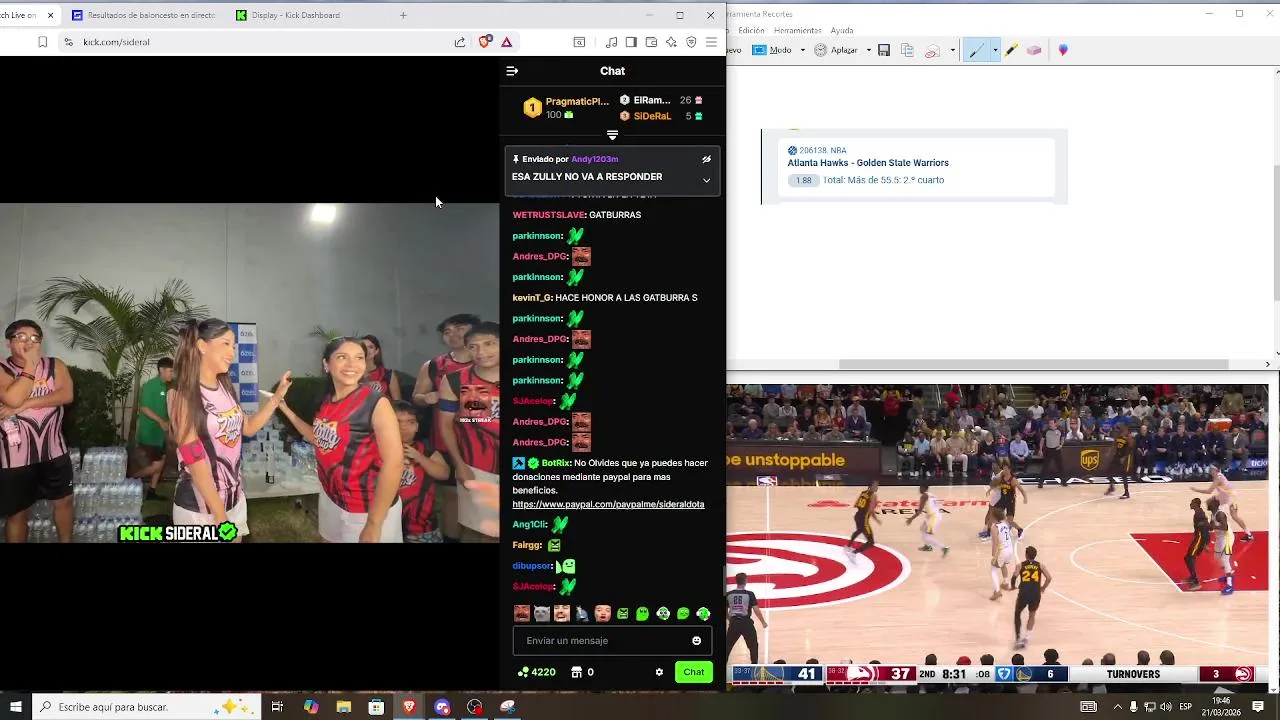Open Ayuda menu in Herramienta Recortes
The width and height of the screenshot is (1280, 720).
pyautogui.click(x=842, y=31)
